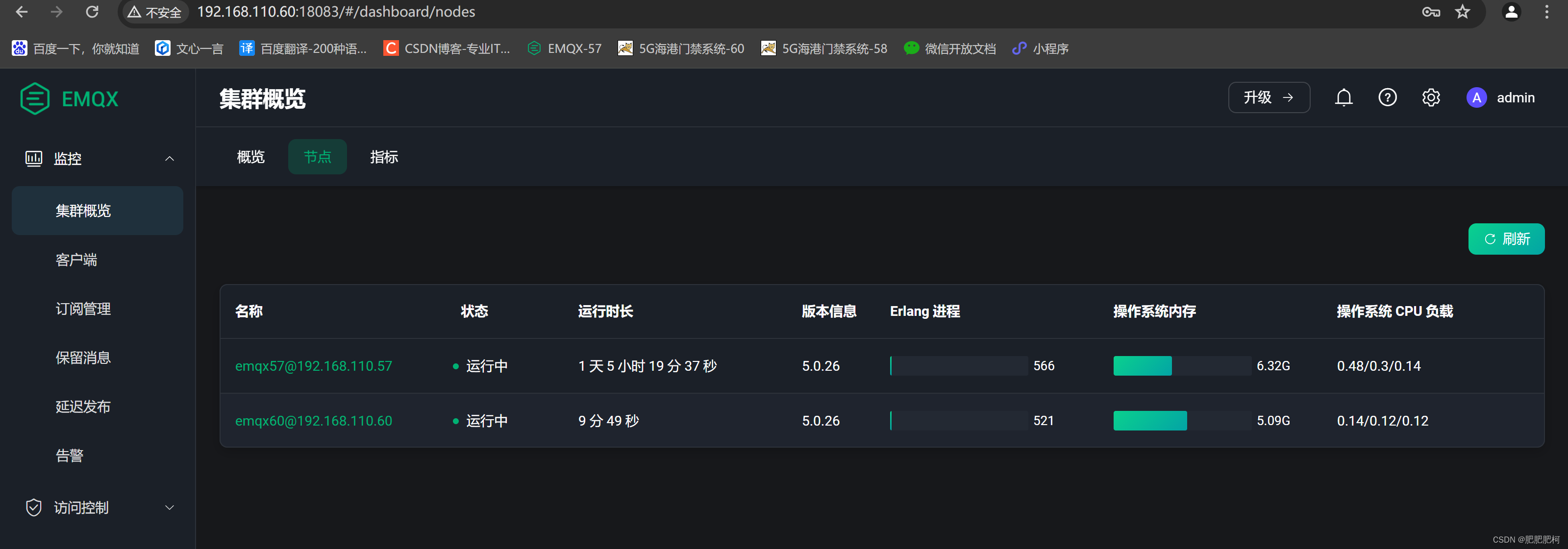This screenshot has height=549, width=1568.
Task: Open 集群概览 in the sidebar
Action: pyautogui.click(x=98, y=211)
